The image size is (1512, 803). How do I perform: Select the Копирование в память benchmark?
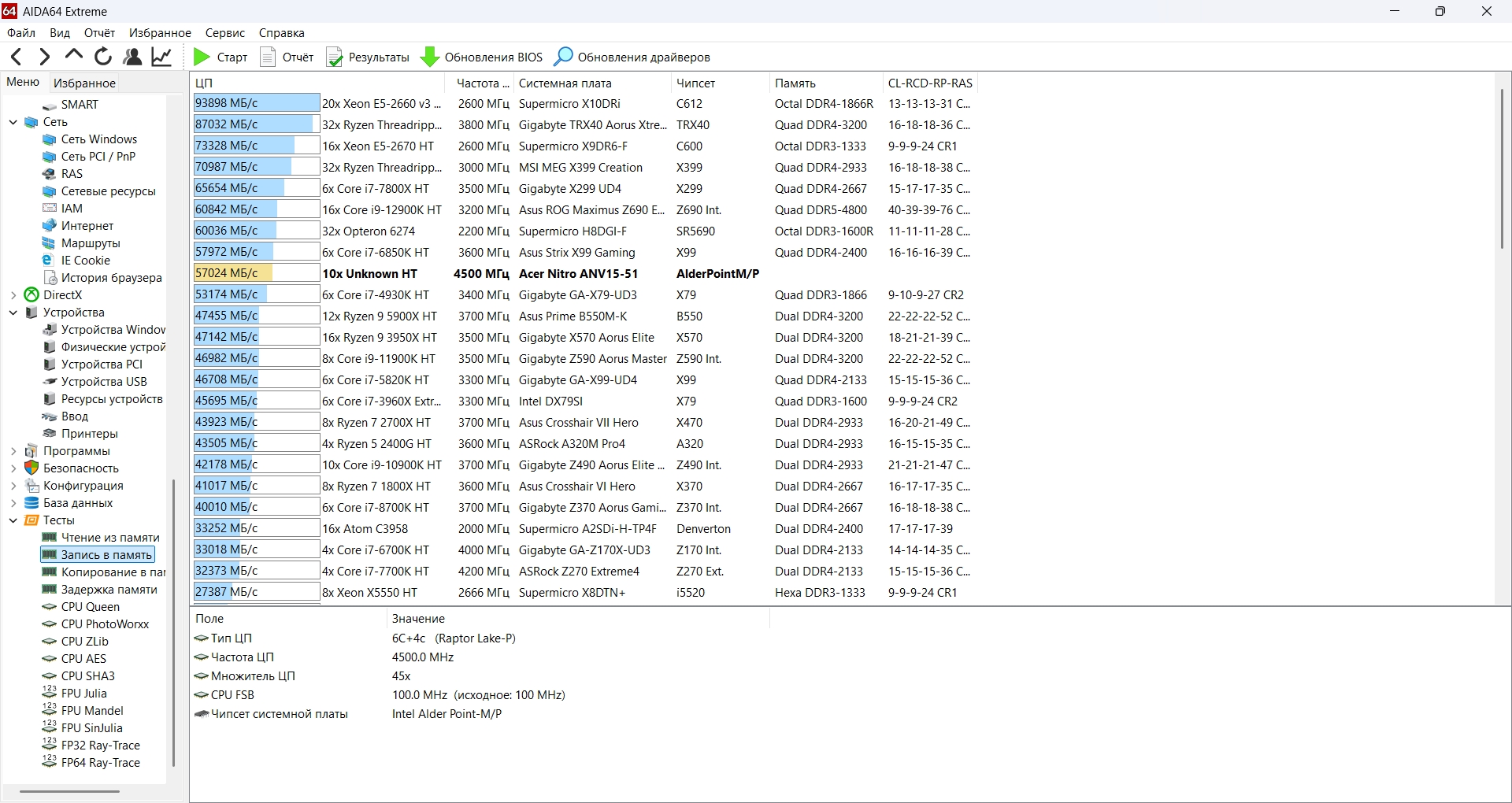[103, 572]
